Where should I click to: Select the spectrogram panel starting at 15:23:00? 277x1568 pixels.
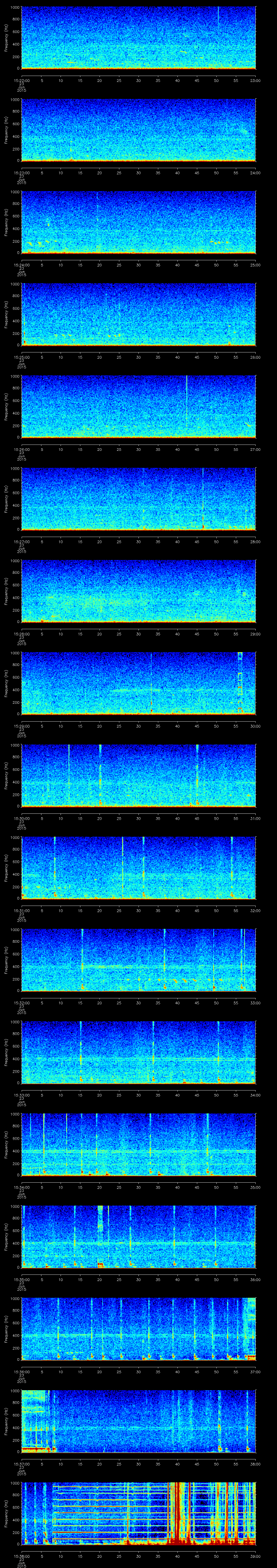point(139,130)
